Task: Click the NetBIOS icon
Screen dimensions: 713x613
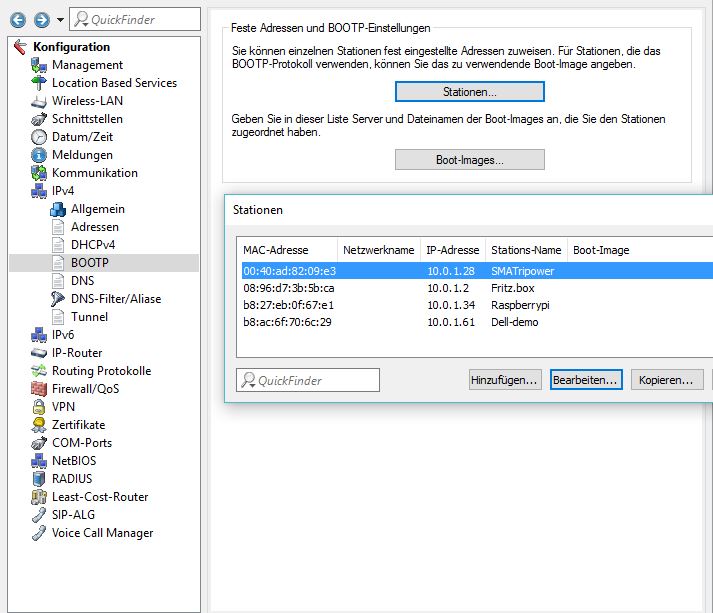Action: (39, 461)
